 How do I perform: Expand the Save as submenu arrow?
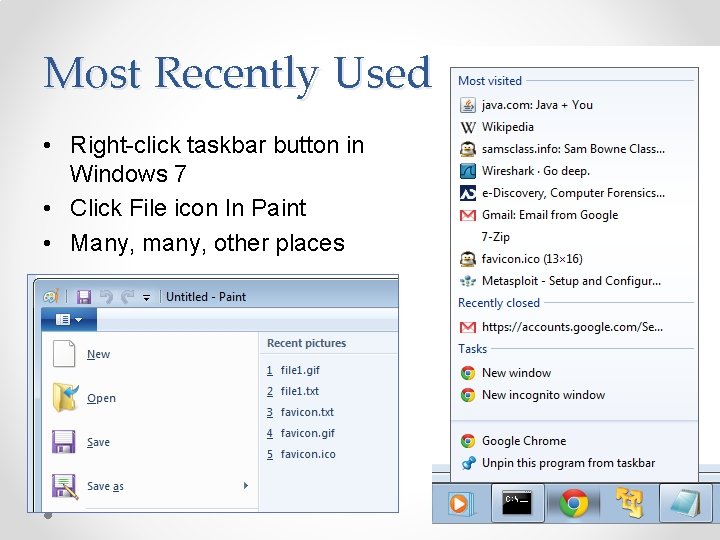point(246,485)
